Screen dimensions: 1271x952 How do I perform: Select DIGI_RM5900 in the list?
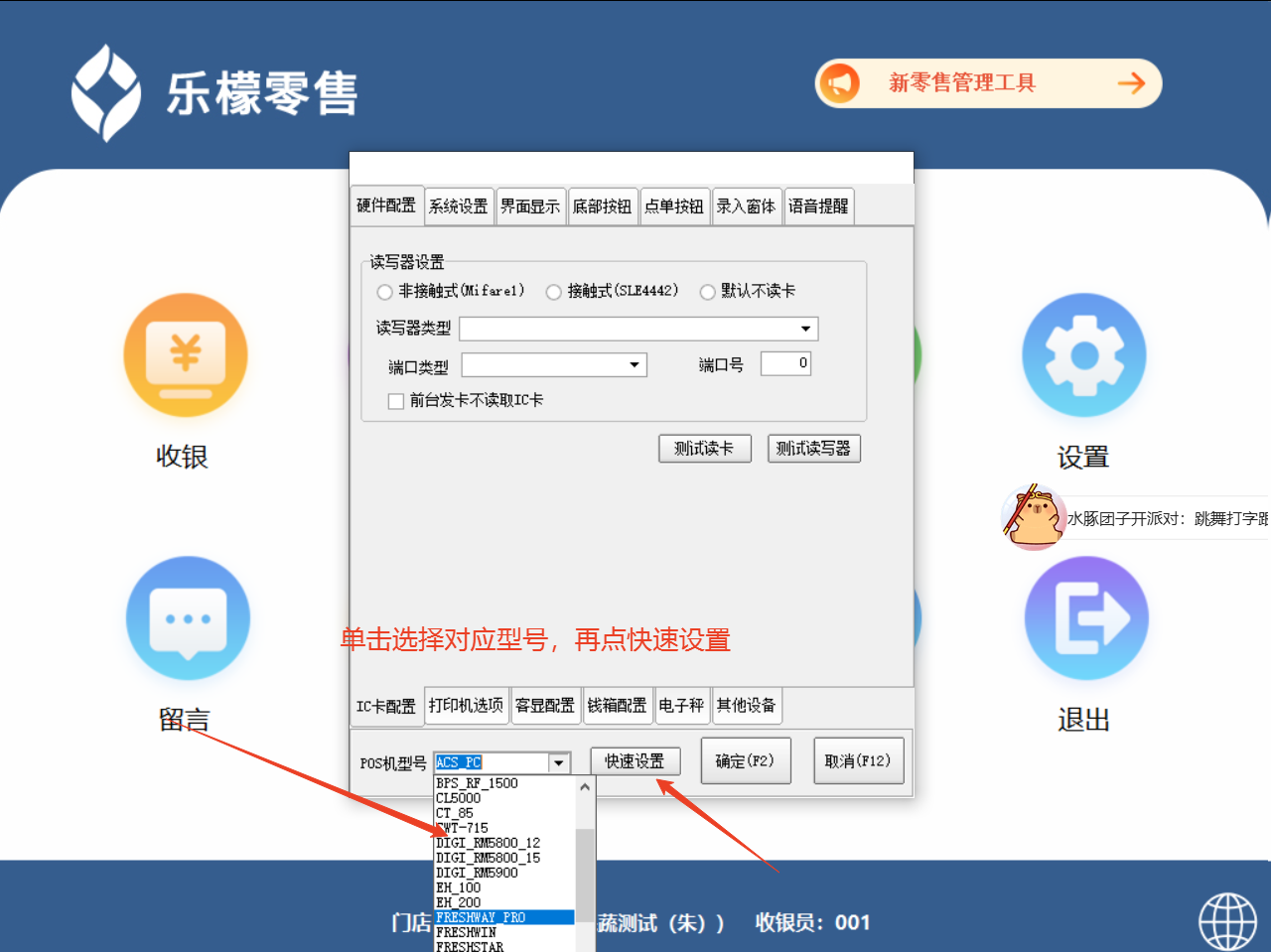pyautogui.click(x=504, y=873)
